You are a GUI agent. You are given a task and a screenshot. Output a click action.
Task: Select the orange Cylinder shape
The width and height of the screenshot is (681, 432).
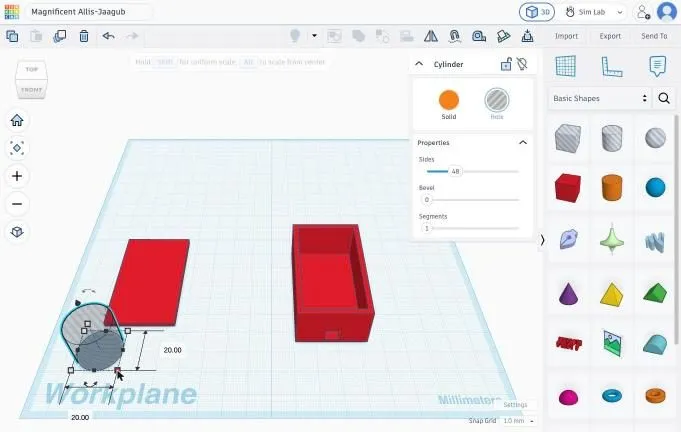(612, 188)
